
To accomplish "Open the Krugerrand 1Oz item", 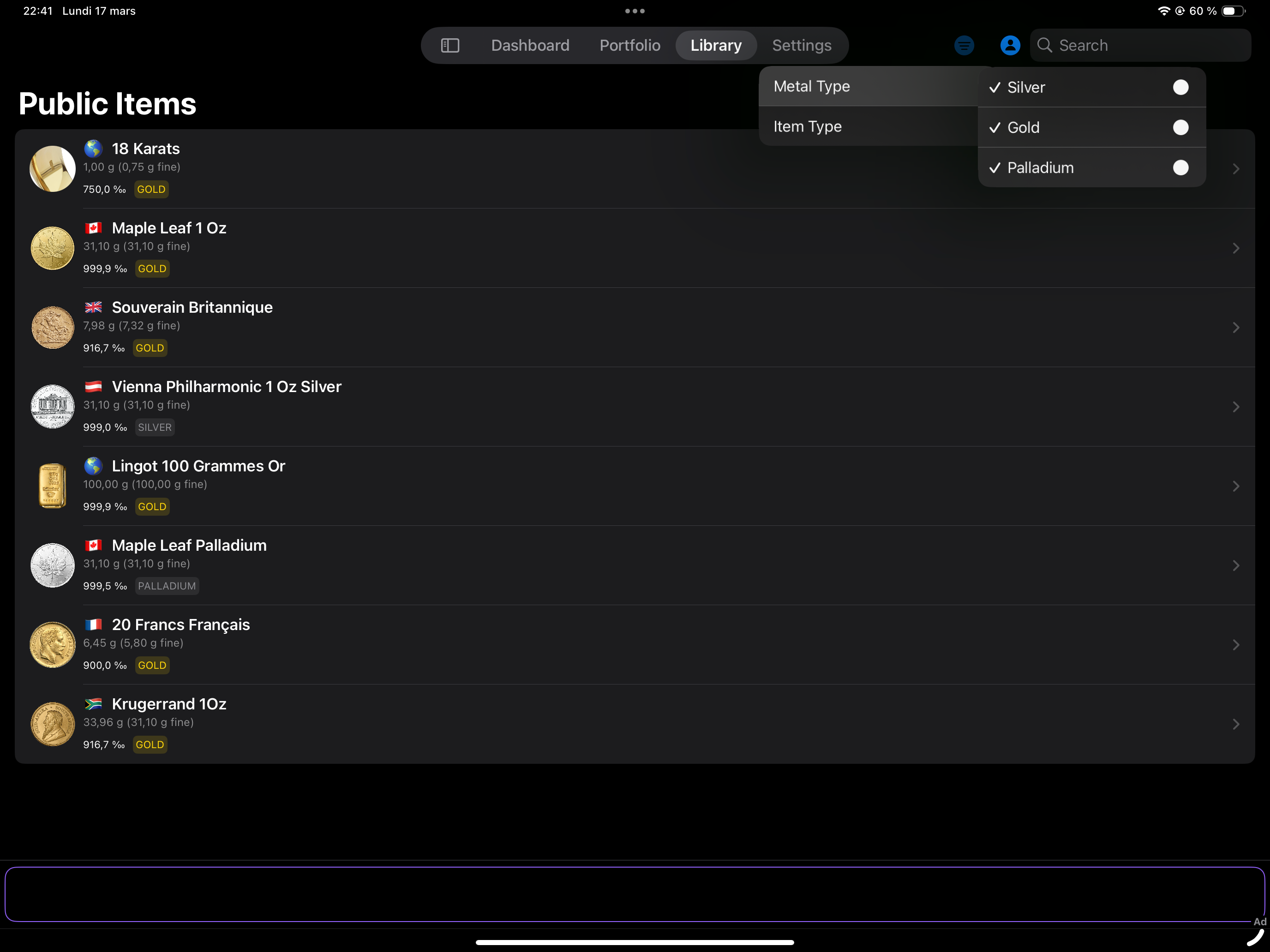I will [635, 724].
